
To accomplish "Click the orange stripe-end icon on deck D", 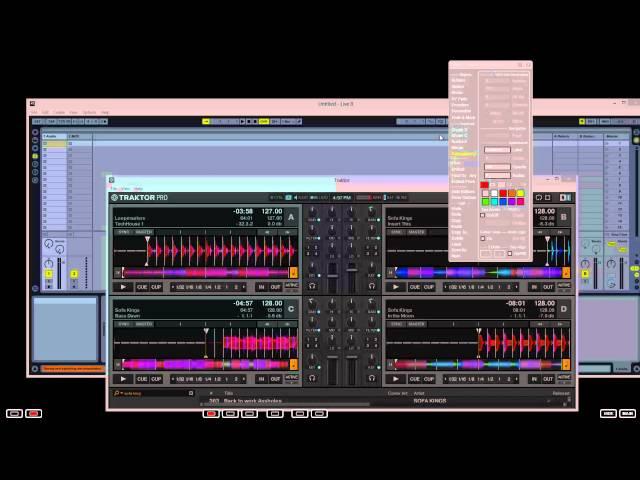I will click(x=566, y=364).
